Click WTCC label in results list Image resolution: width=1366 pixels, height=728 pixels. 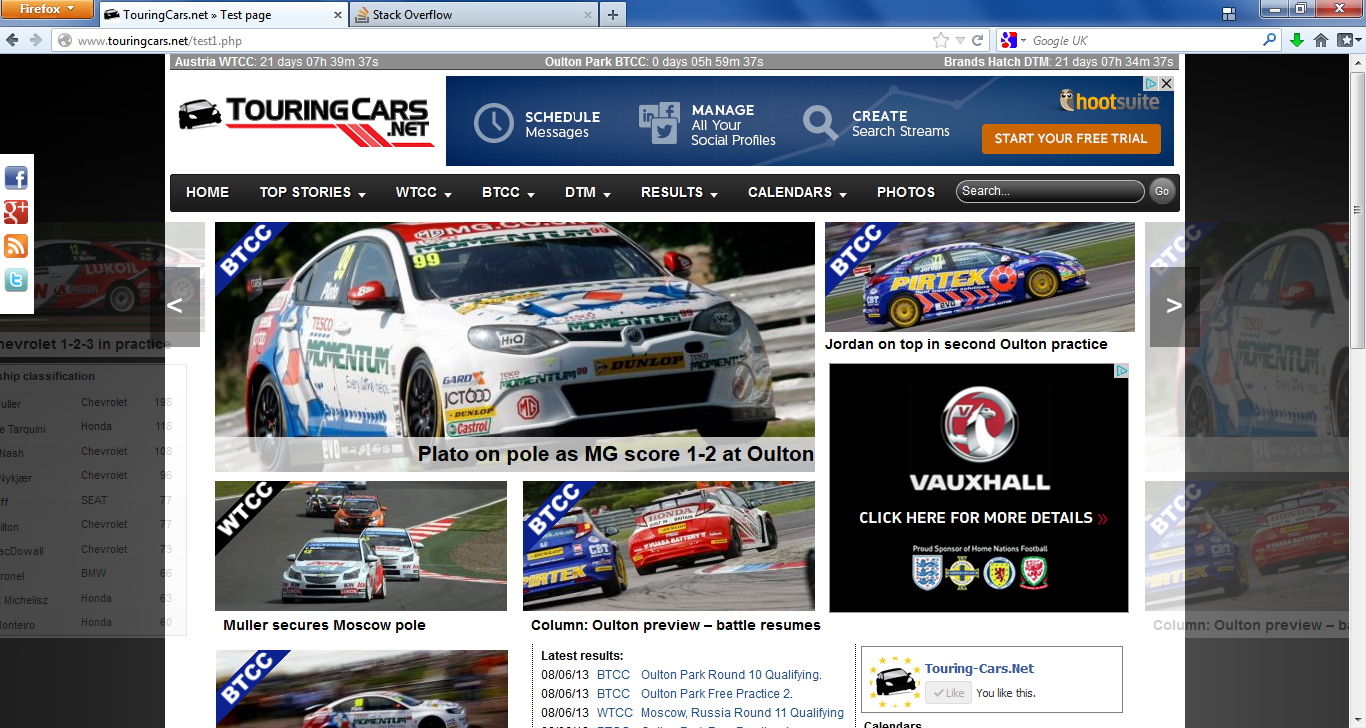click(615, 713)
